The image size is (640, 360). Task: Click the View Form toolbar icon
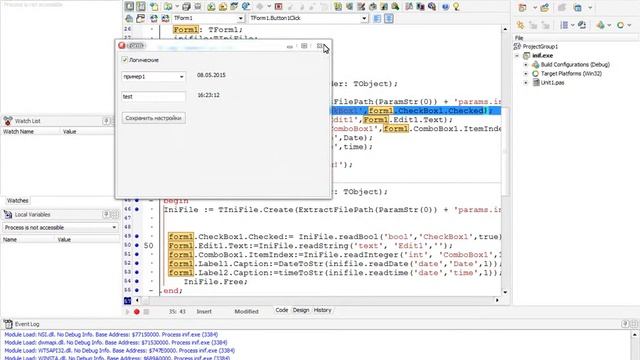141,6
